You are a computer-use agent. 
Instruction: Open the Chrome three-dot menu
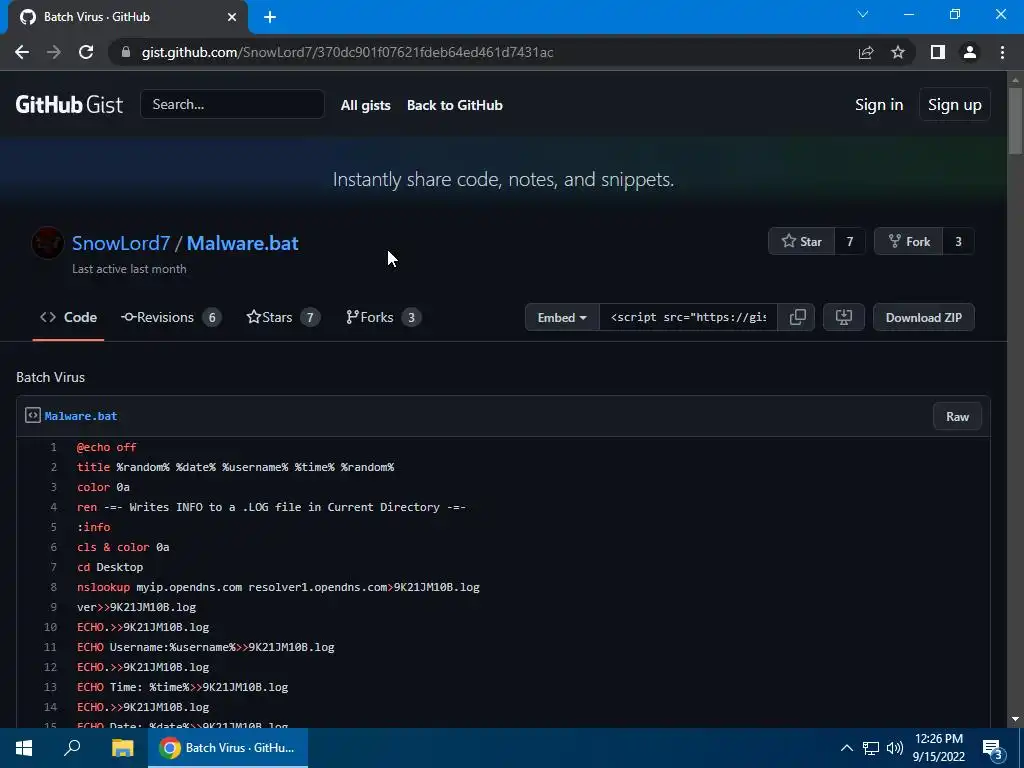[1002, 52]
